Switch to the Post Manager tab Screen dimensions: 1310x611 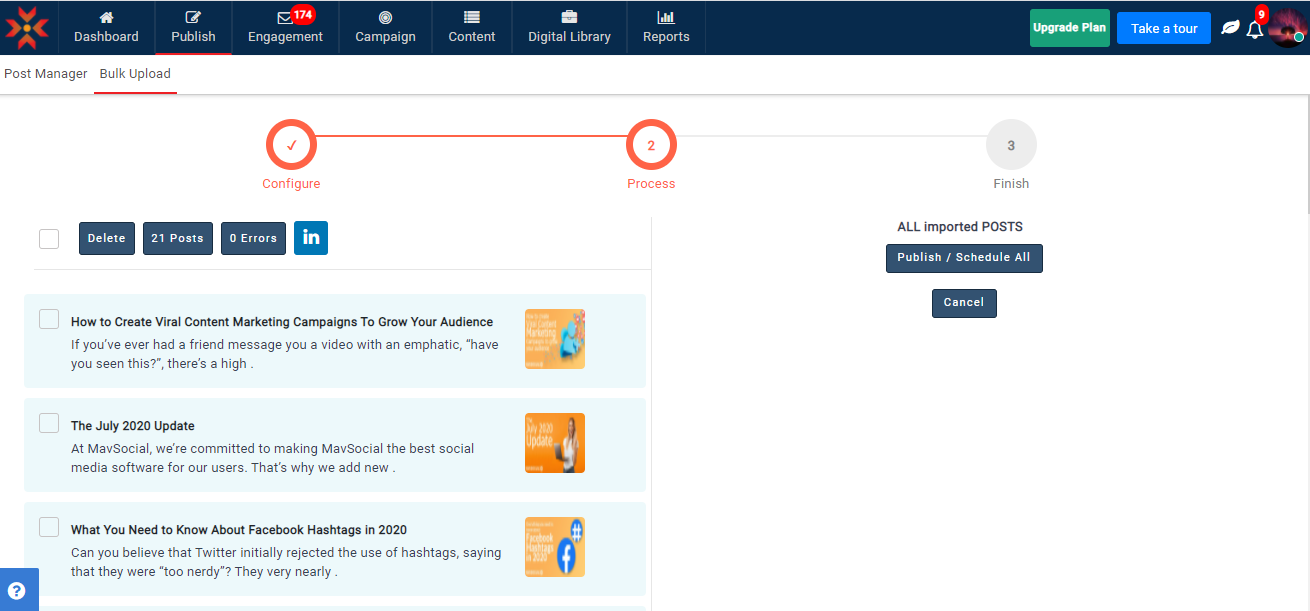tap(46, 74)
